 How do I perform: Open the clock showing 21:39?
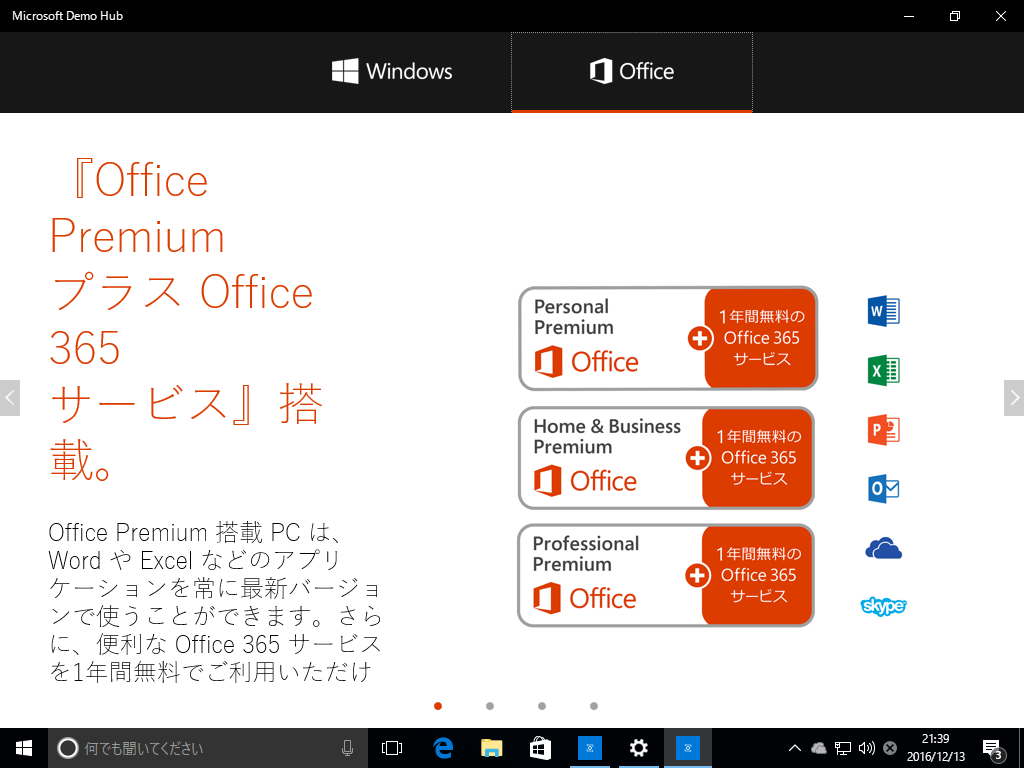tap(935, 748)
